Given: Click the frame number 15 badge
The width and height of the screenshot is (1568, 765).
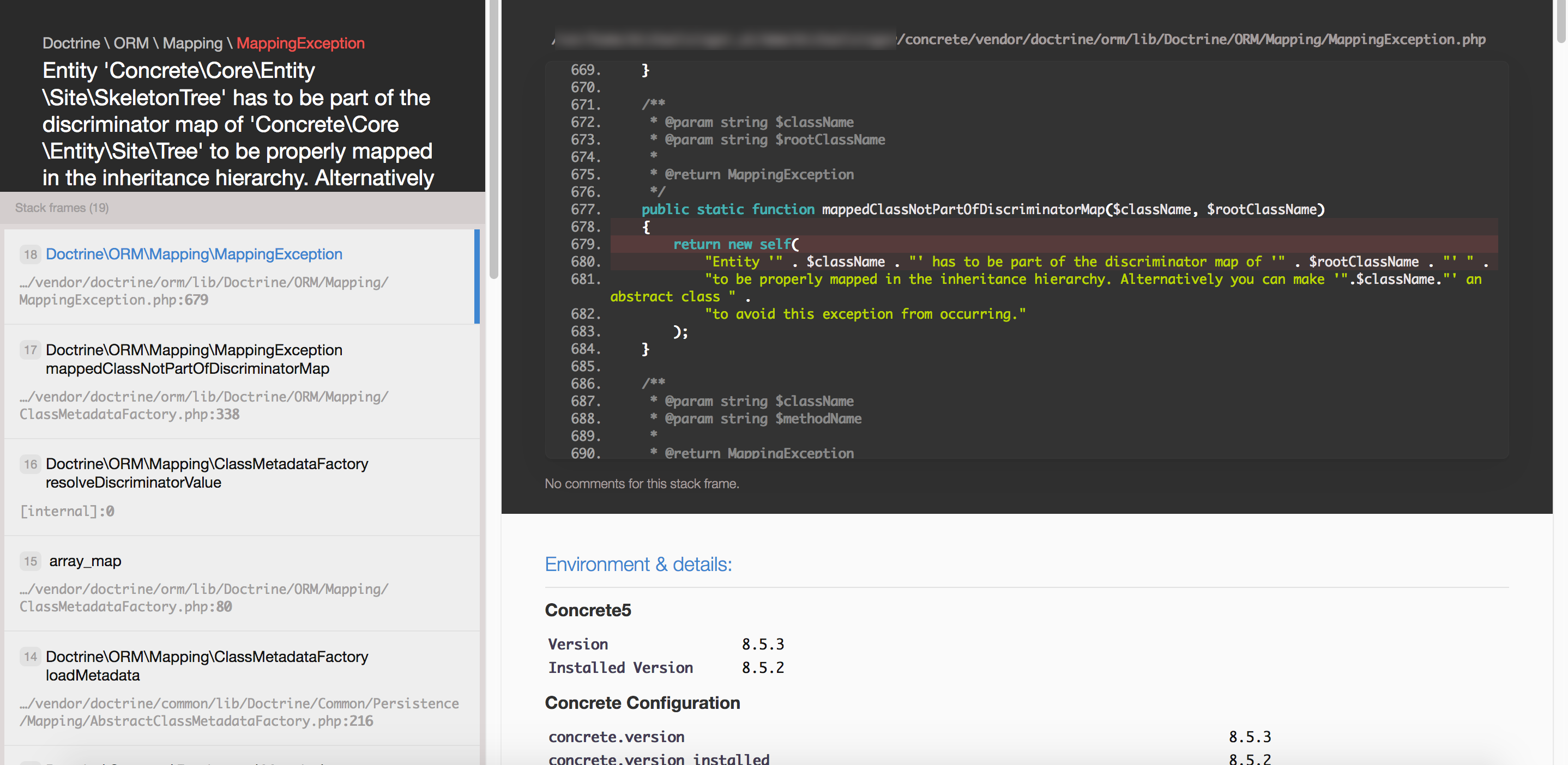Looking at the screenshot, I should [31, 561].
